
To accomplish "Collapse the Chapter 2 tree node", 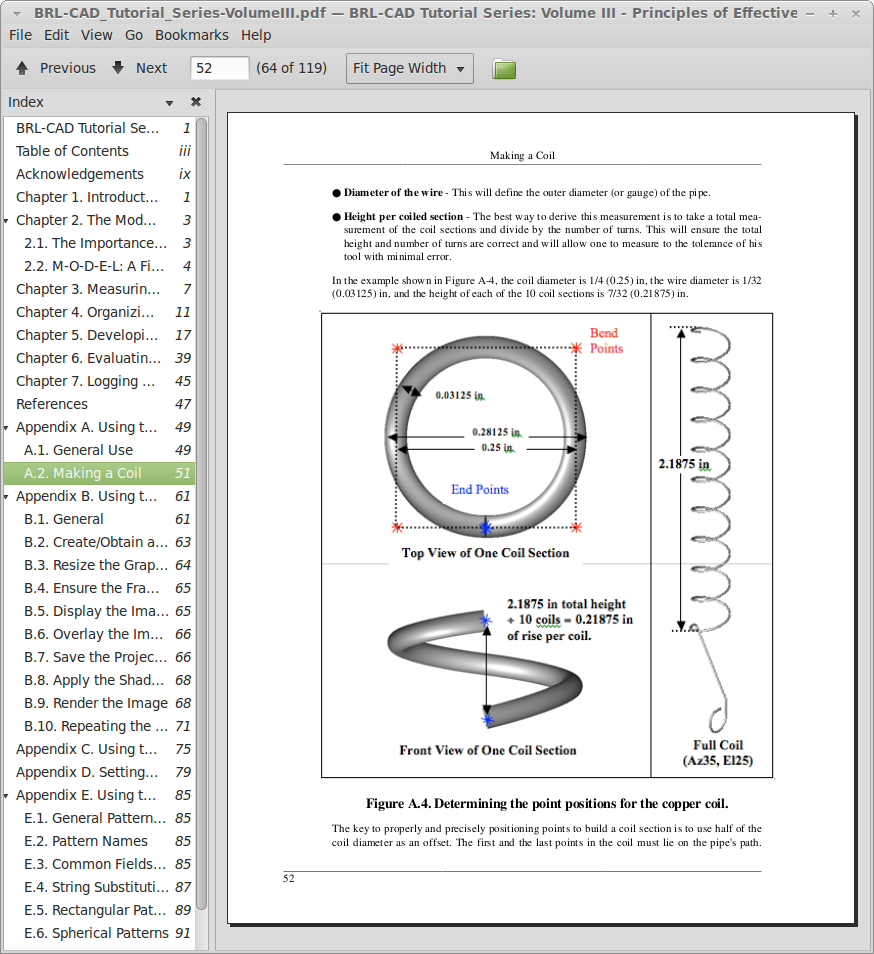I will pos(7,220).
